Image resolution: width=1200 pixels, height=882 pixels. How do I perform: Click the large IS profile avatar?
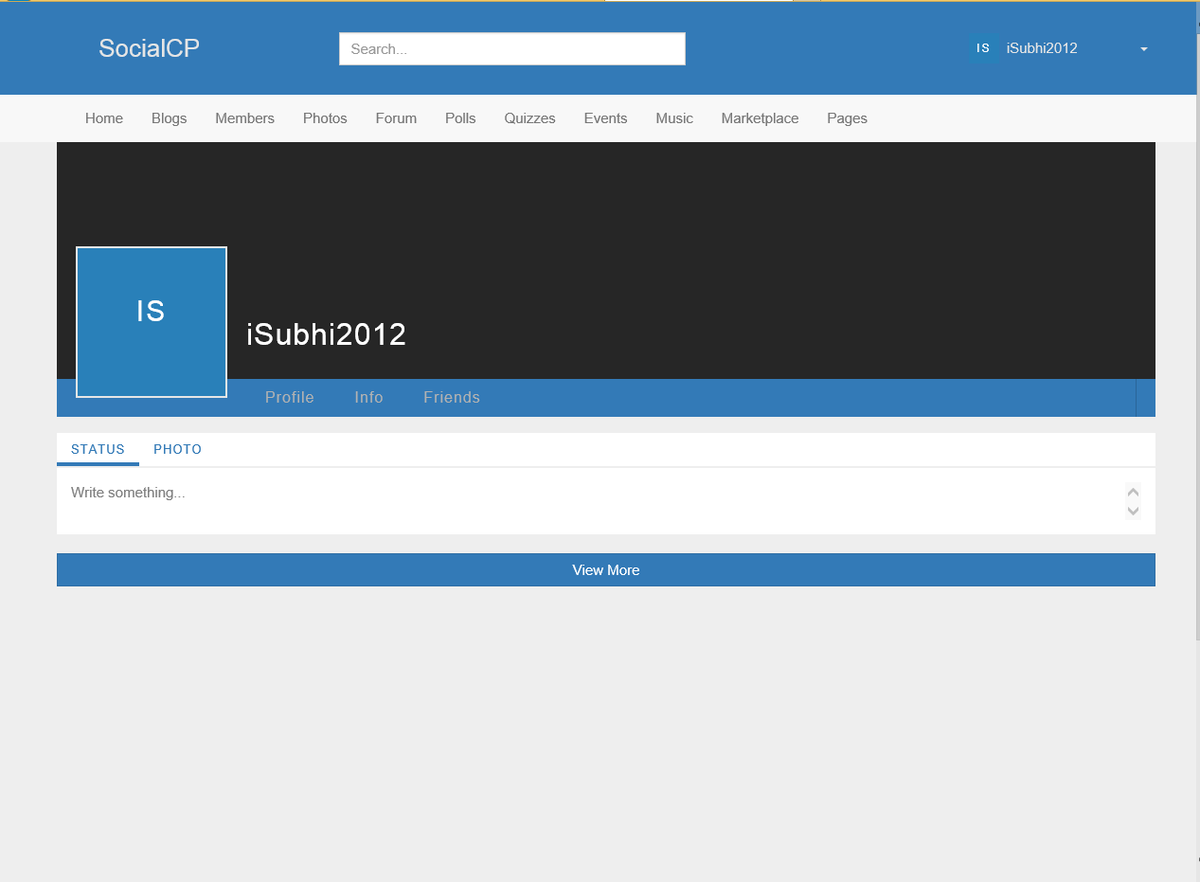[151, 321]
